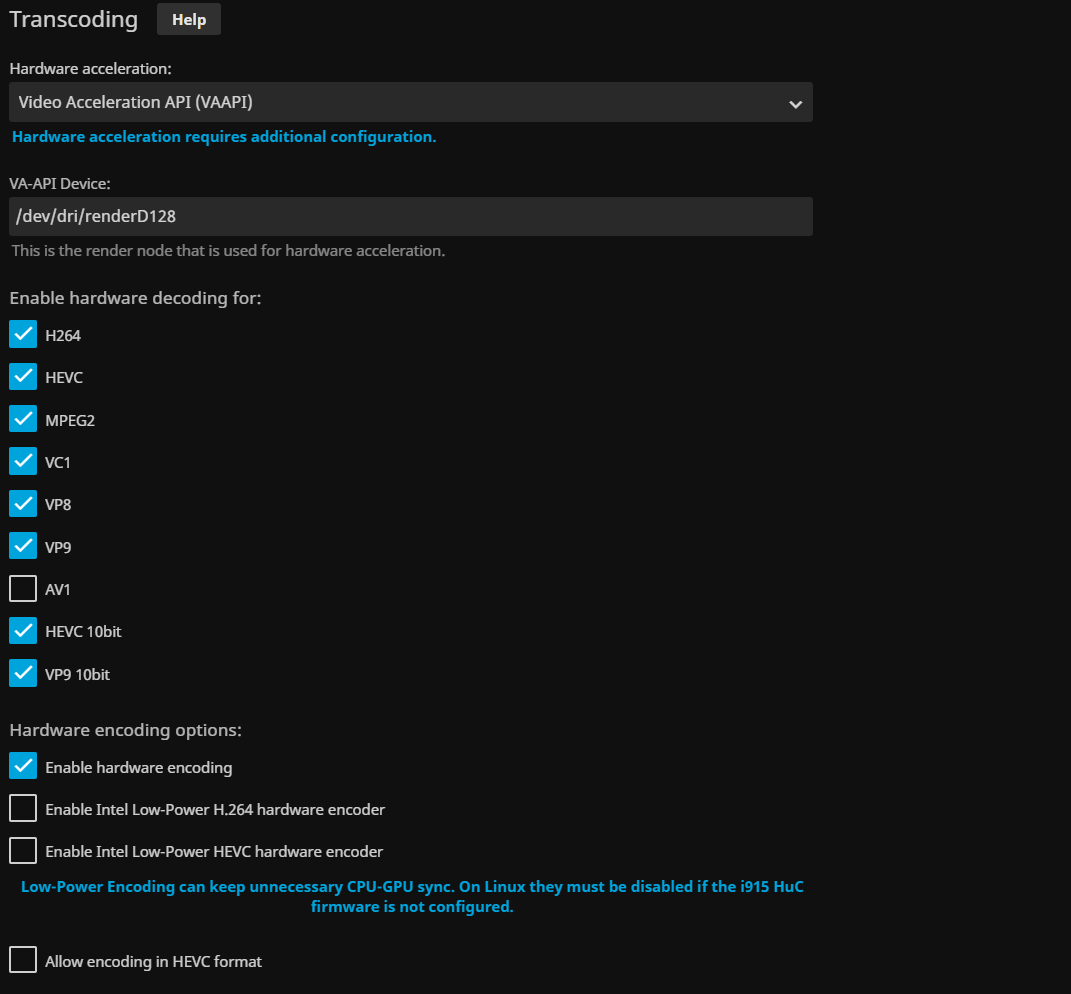
Task: Disable the Enable hardware encoding checkbox
Action: [23, 767]
